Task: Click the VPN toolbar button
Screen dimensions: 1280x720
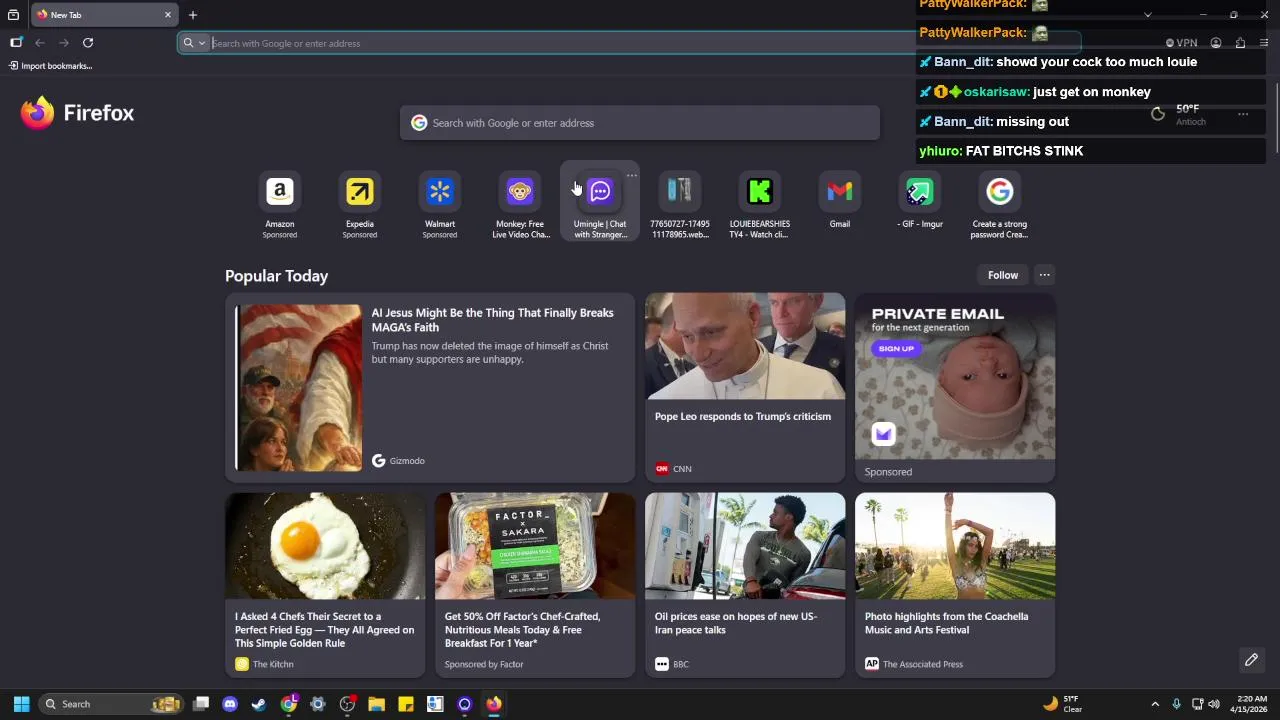Action: coord(1181,43)
